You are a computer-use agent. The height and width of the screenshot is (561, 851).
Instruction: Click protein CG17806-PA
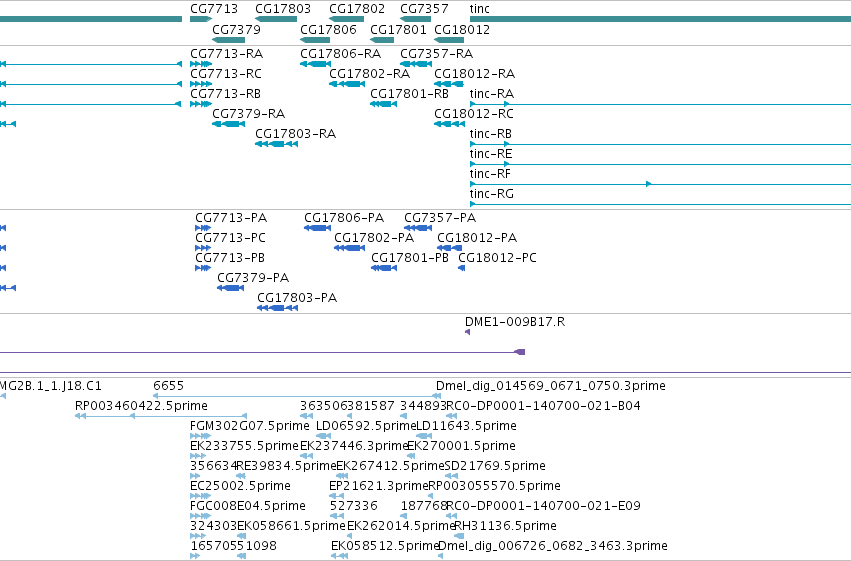[x=344, y=218]
